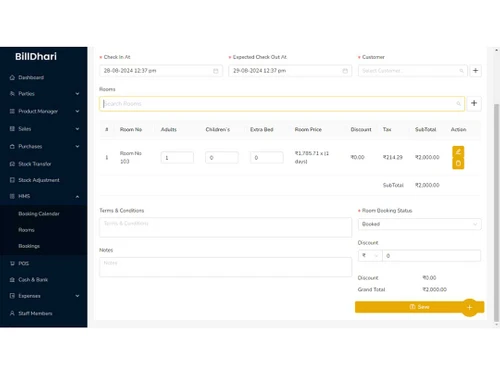Expand the Sales menu chevron
Viewport: 500px width, 375px height.
click(77, 129)
